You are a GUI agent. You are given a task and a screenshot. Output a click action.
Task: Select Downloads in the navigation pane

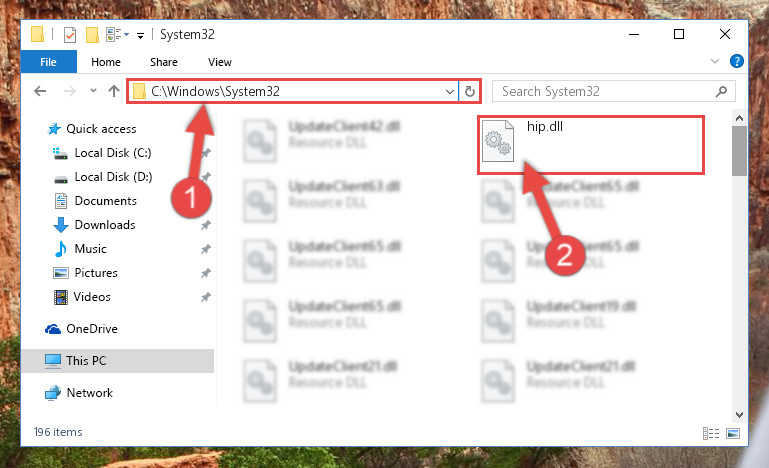click(104, 225)
